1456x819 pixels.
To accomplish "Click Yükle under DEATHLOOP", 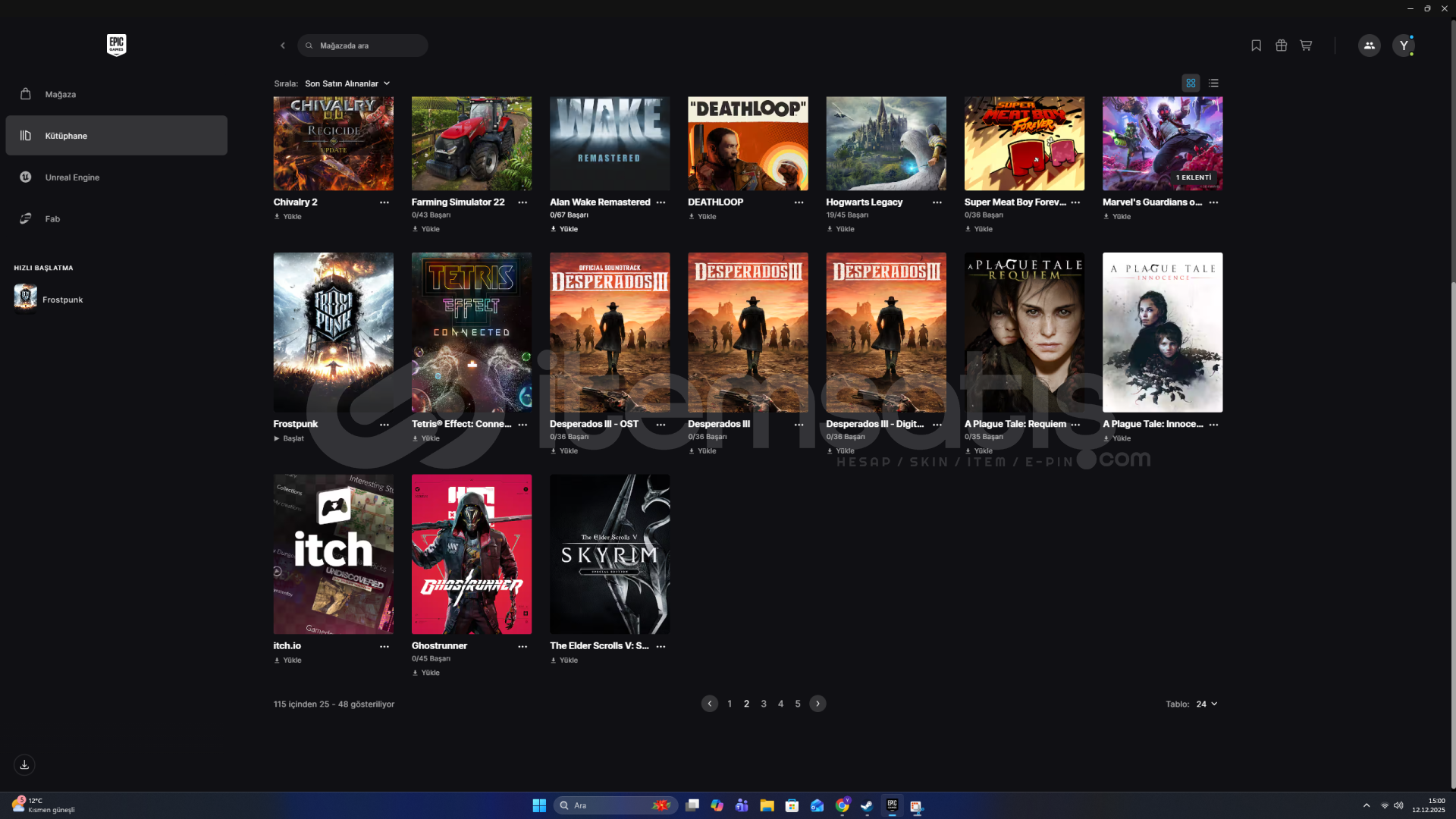I will [703, 217].
